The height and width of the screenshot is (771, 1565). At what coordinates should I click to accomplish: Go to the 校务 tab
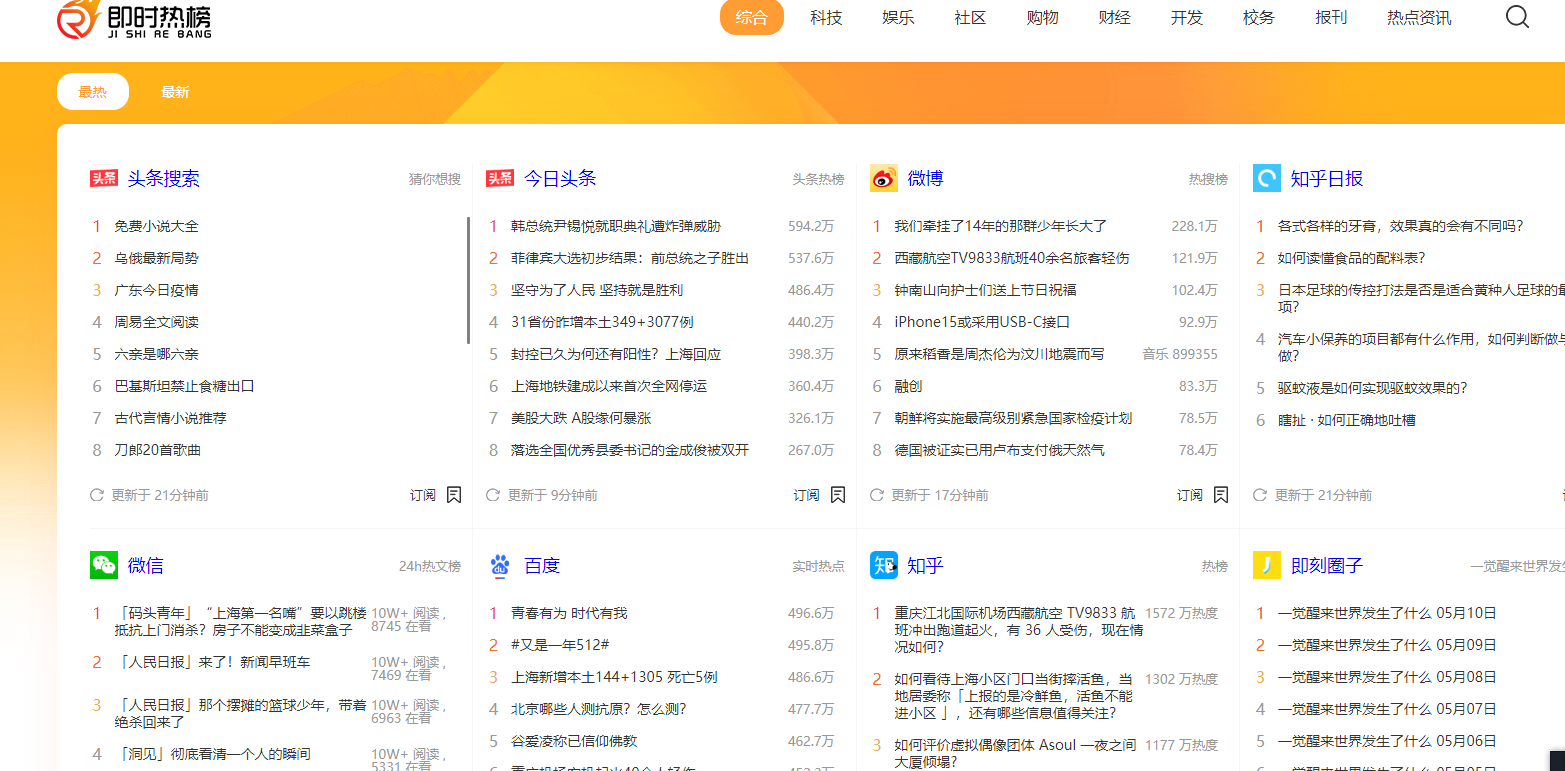(x=1259, y=17)
